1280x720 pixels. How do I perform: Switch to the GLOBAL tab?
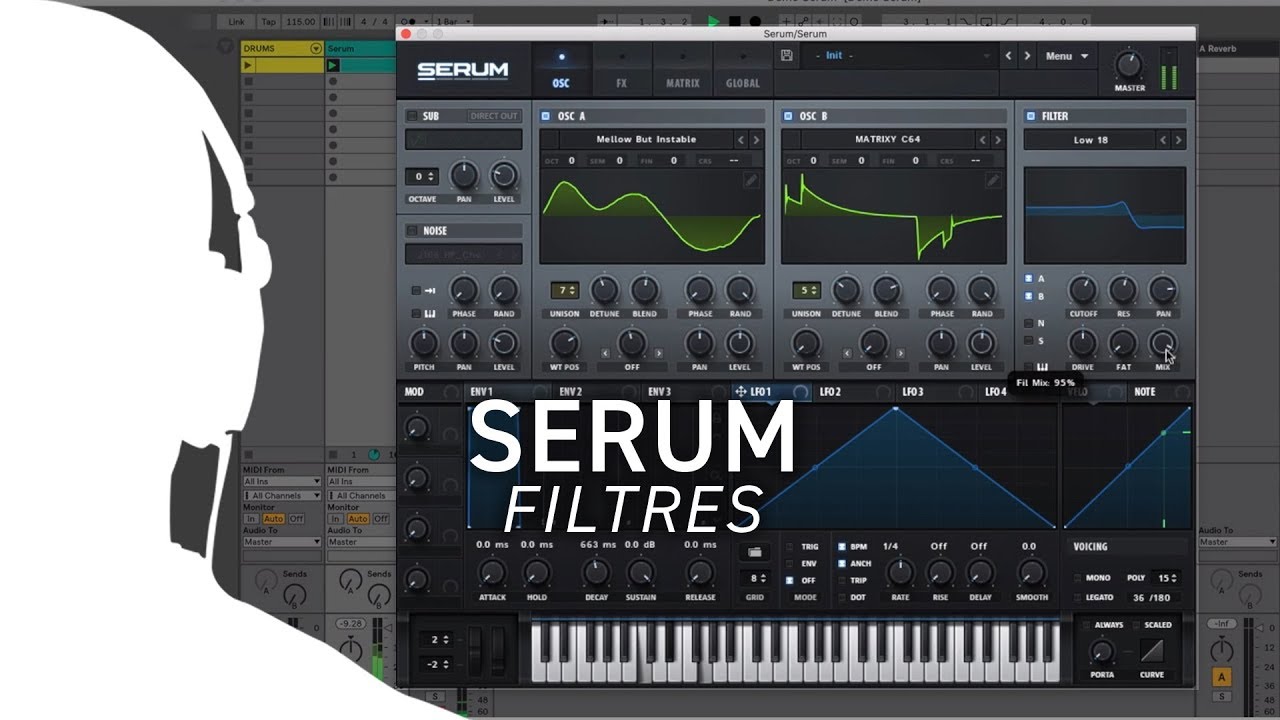pyautogui.click(x=743, y=69)
